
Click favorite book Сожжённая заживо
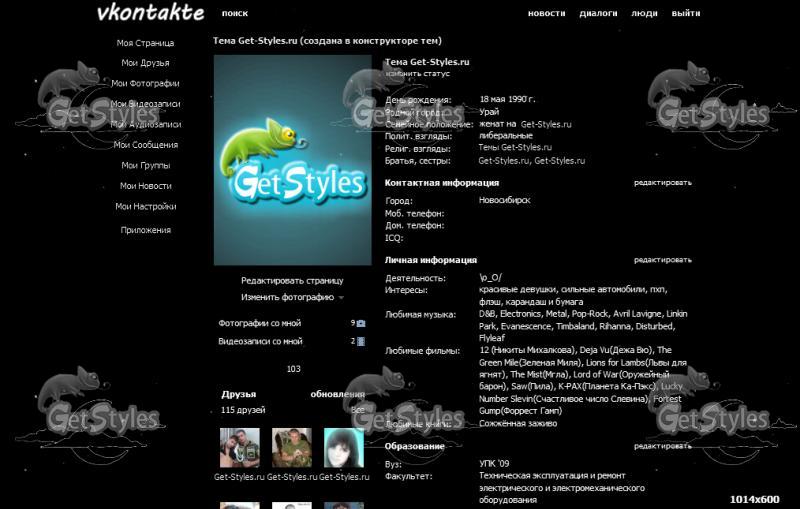pyautogui.click(x=518, y=423)
